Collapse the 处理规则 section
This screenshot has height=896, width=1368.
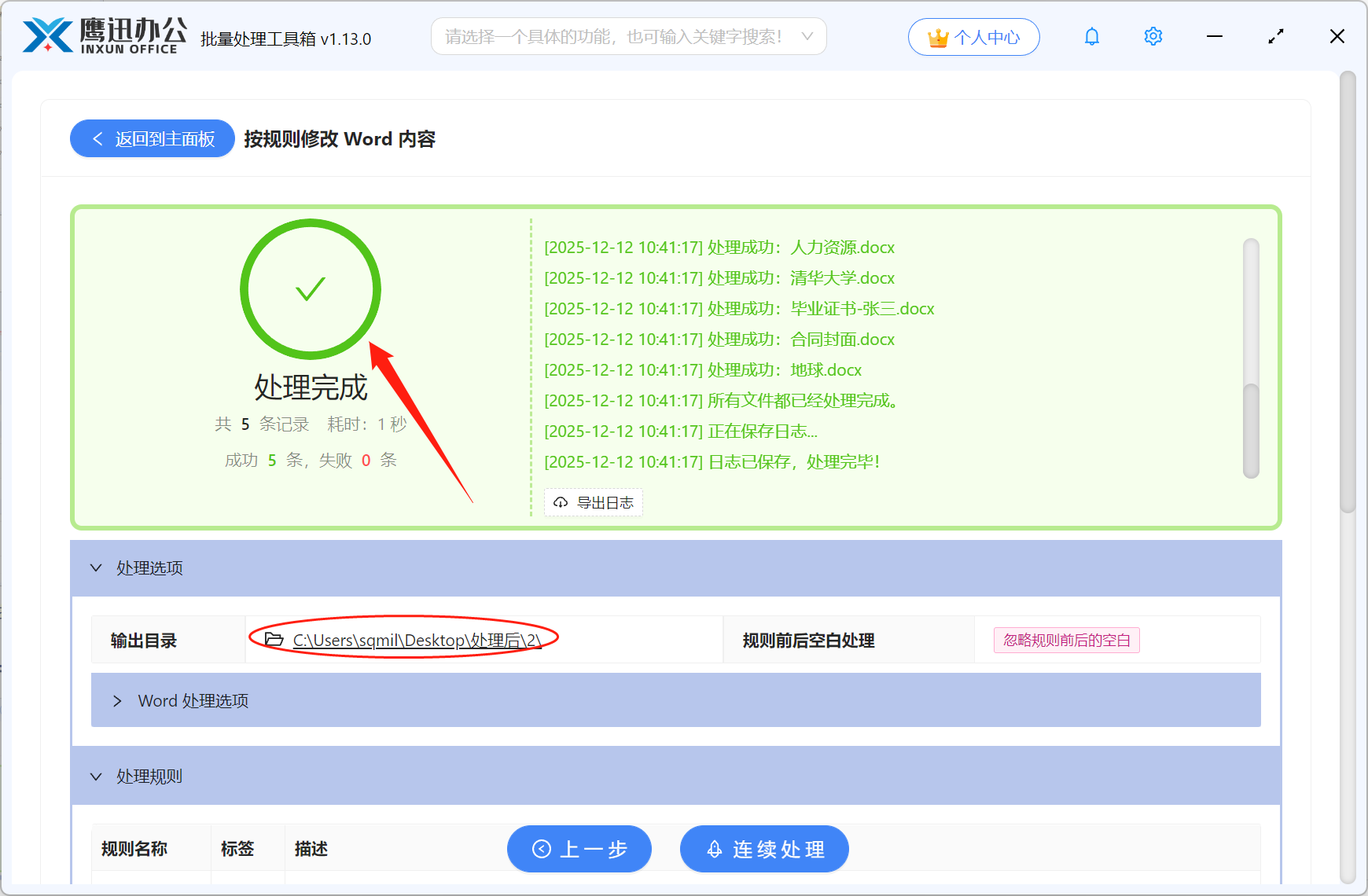96,776
